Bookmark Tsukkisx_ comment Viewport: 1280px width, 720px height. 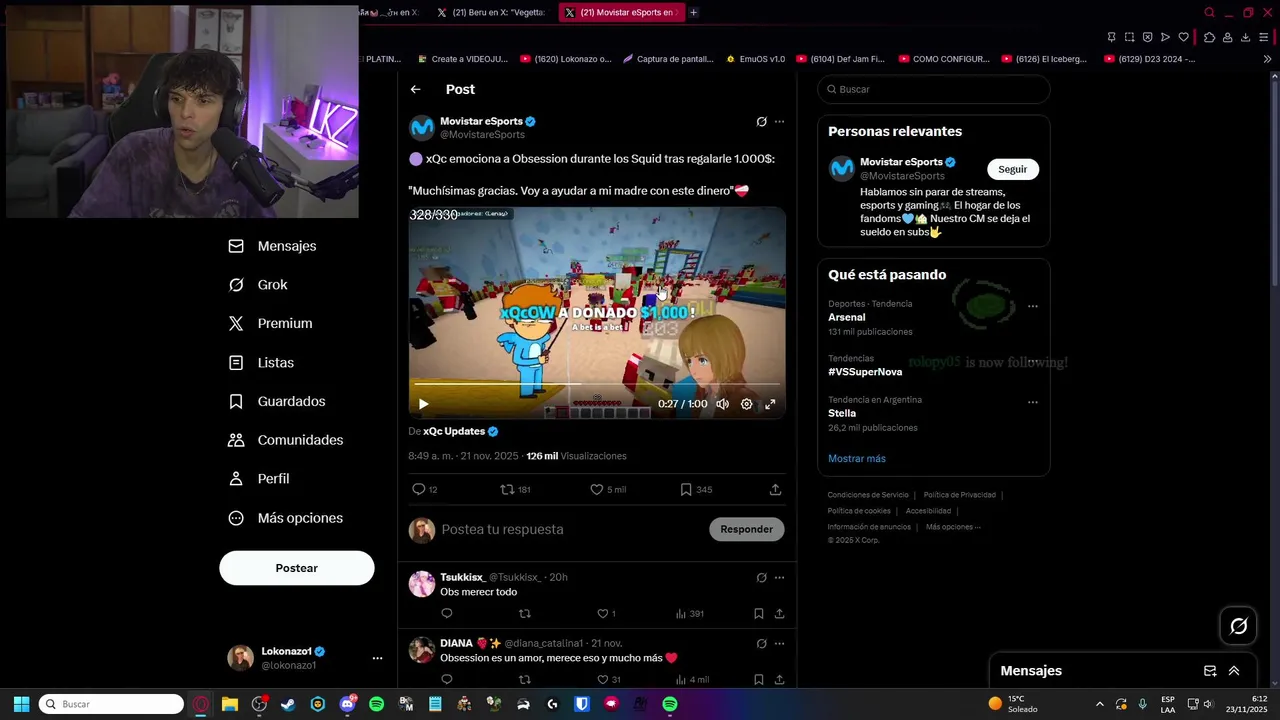tap(759, 613)
